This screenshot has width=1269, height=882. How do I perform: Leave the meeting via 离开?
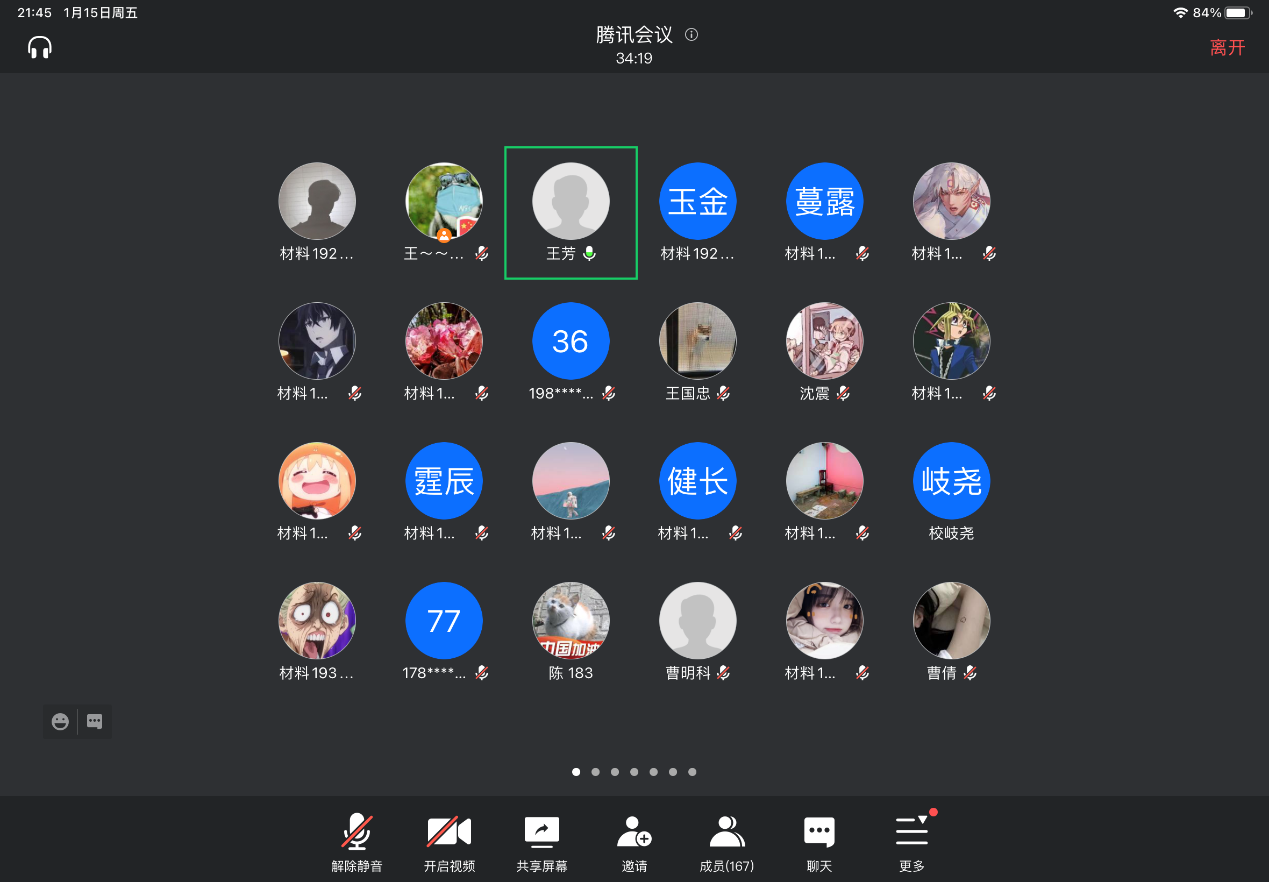pos(1227,48)
